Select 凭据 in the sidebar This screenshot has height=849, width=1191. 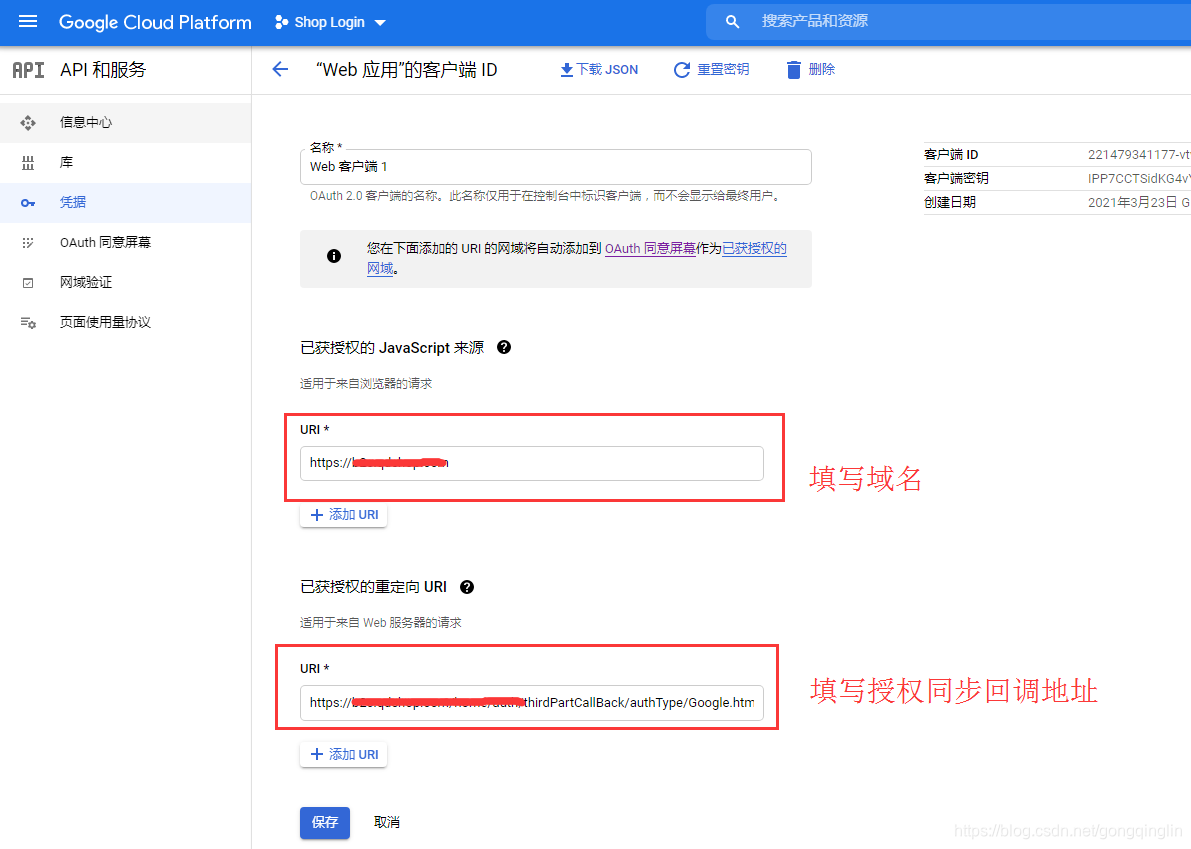[x=125, y=203]
